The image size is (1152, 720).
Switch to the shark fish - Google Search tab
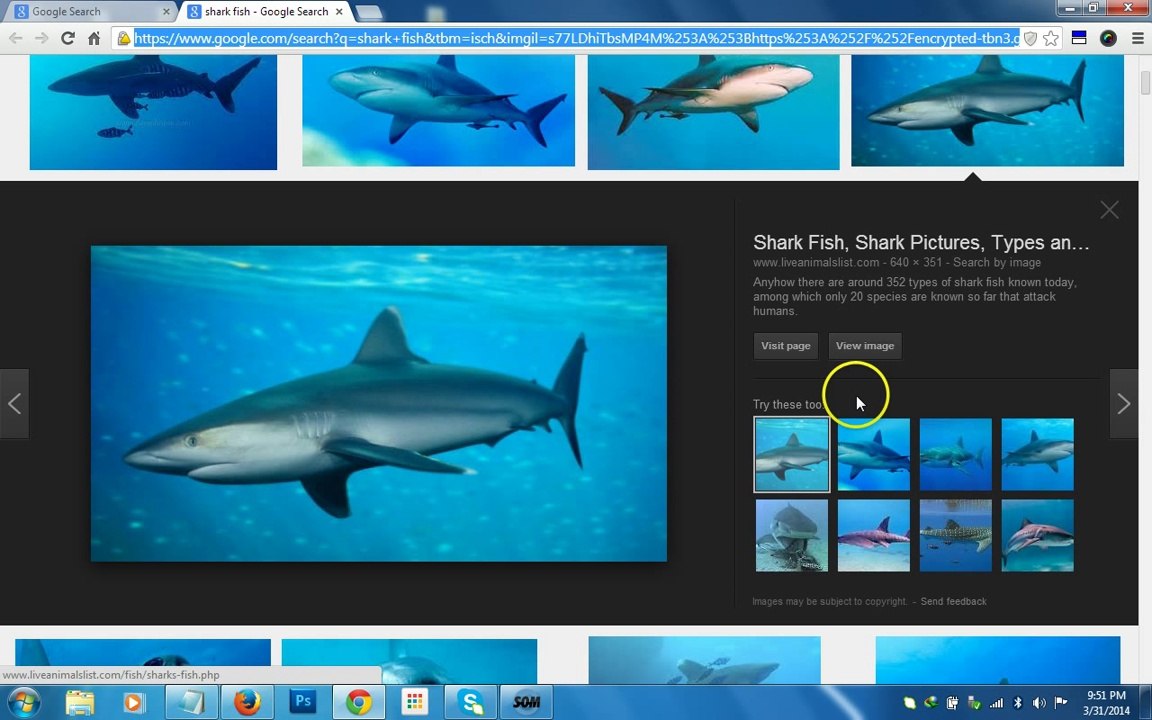[x=266, y=12]
